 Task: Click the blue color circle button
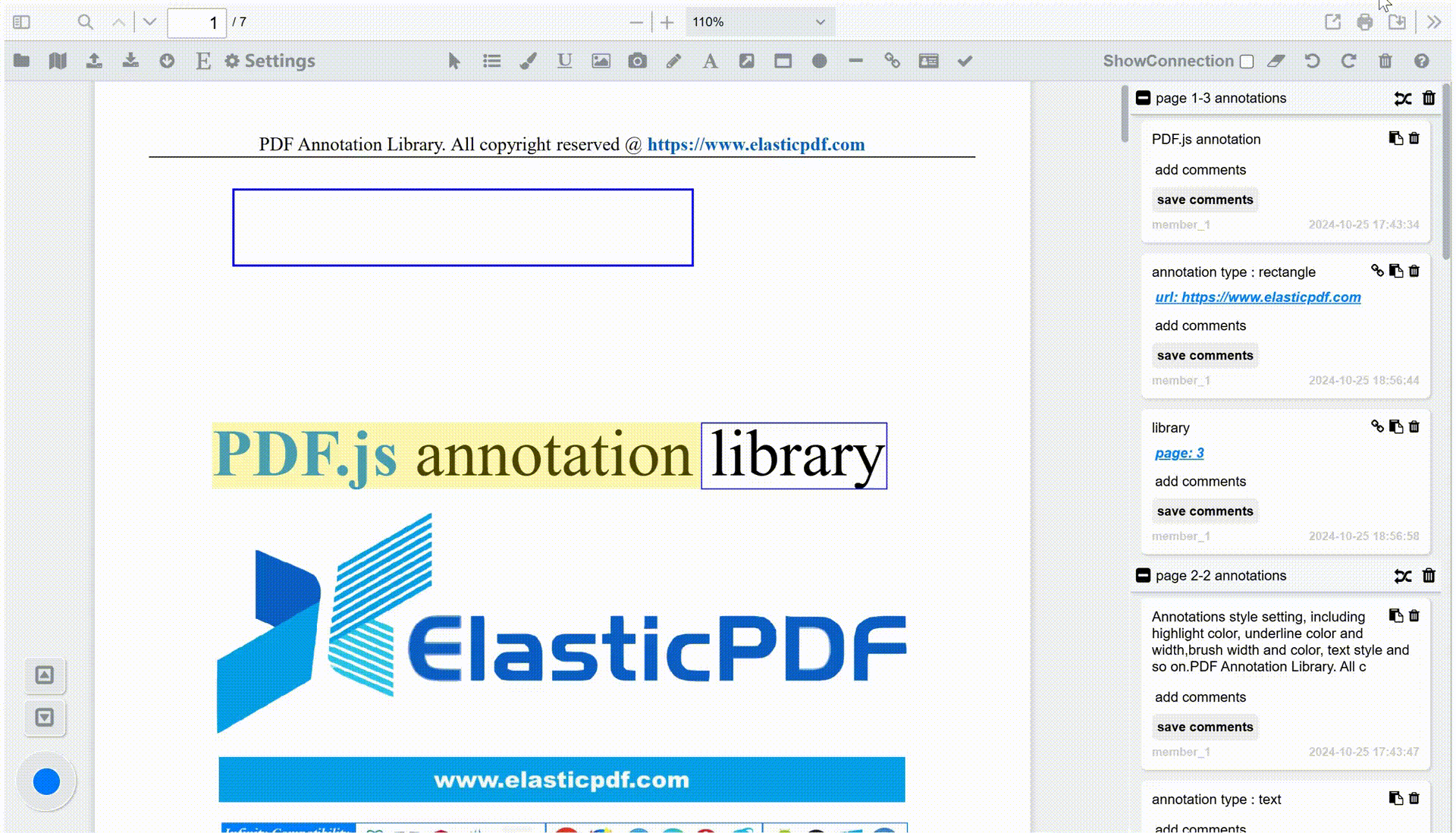tap(46, 781)
